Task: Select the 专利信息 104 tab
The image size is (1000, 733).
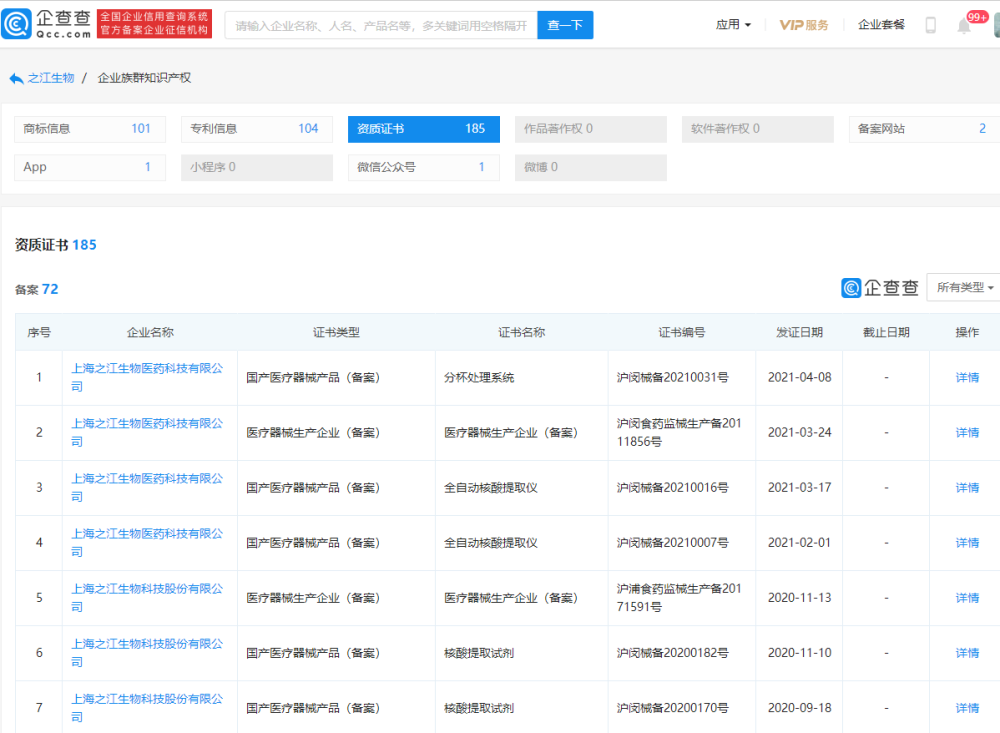Action: tap(257, 129)
